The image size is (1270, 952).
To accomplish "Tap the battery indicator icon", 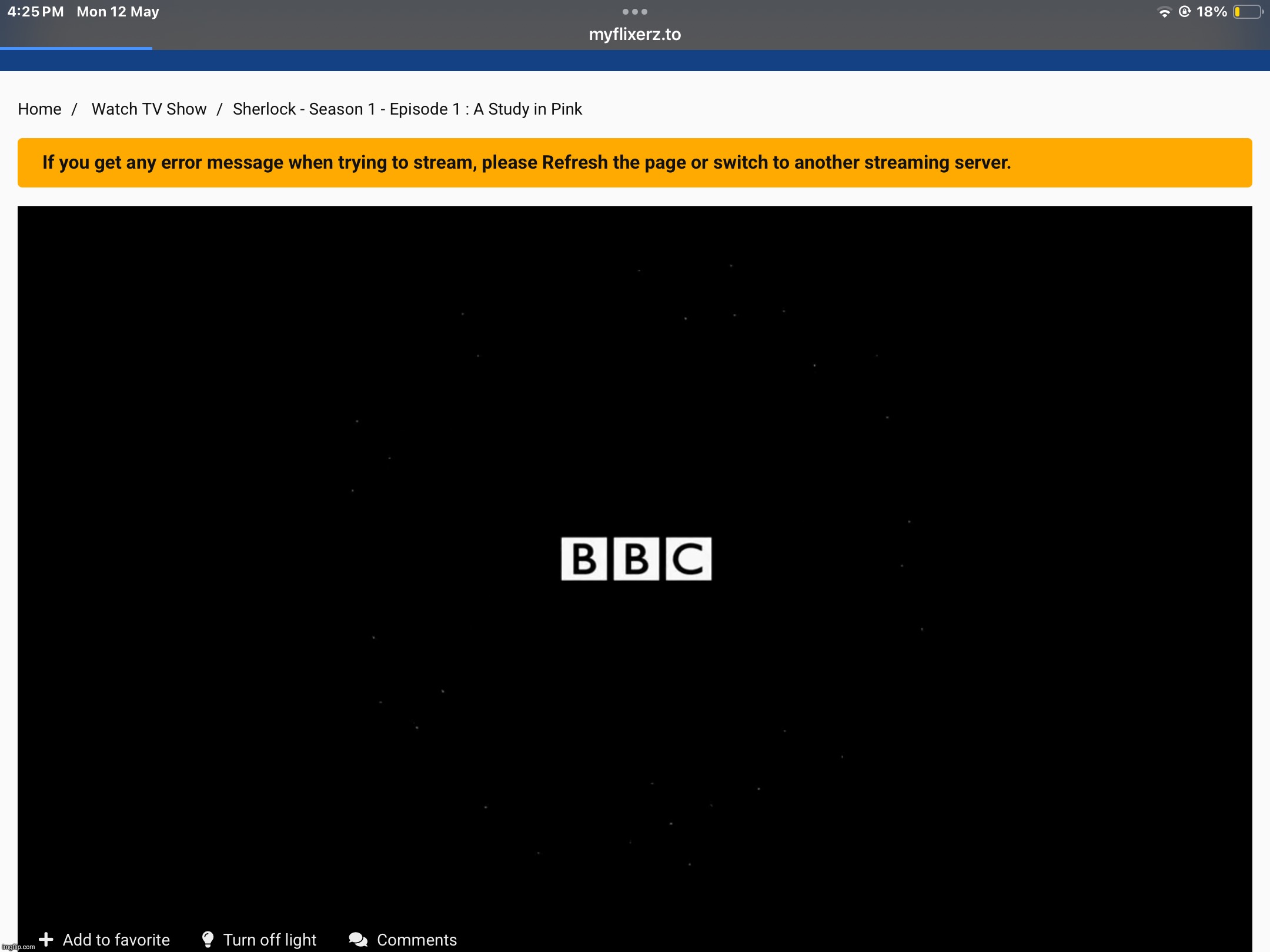I will pos(1248,12).
